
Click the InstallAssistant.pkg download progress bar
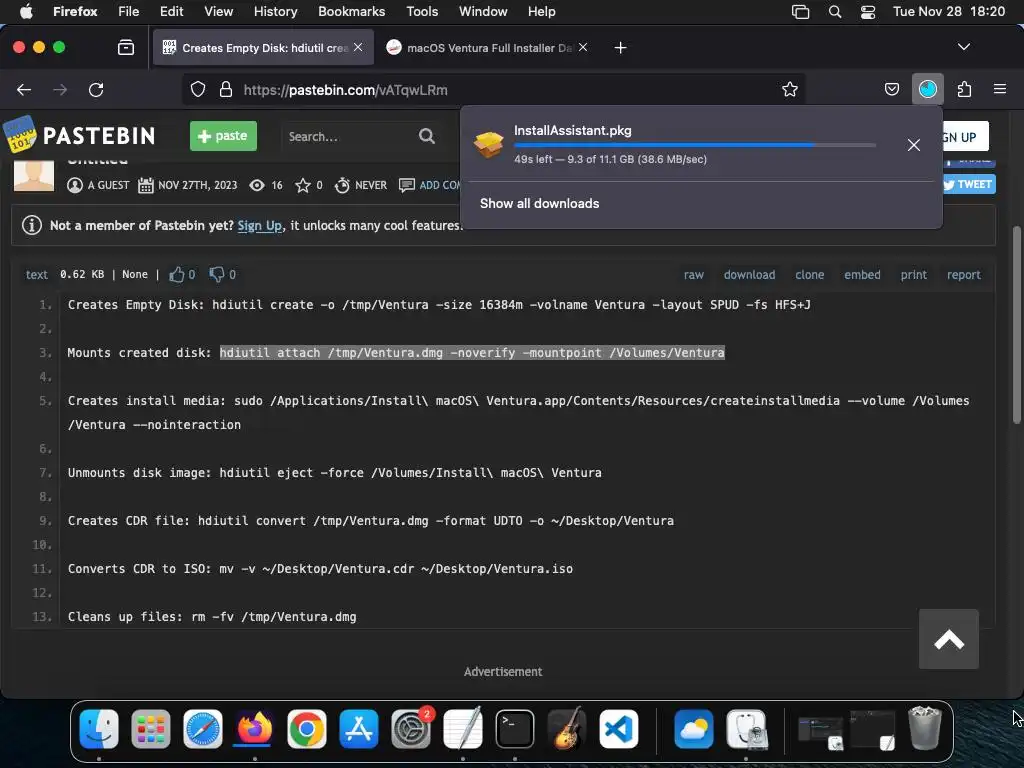[695, 145]
